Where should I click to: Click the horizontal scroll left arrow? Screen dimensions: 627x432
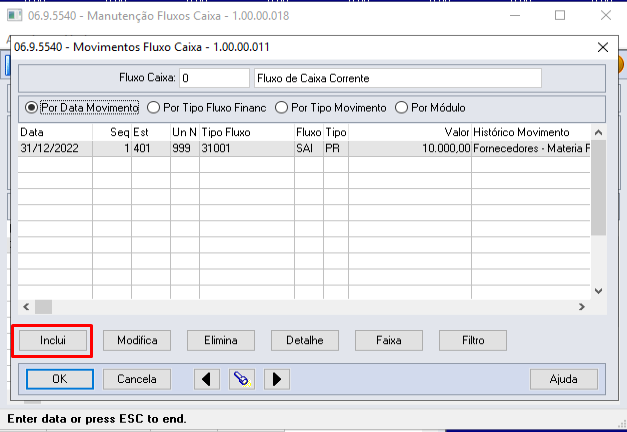pyautogui.click(x=26, y=307)
